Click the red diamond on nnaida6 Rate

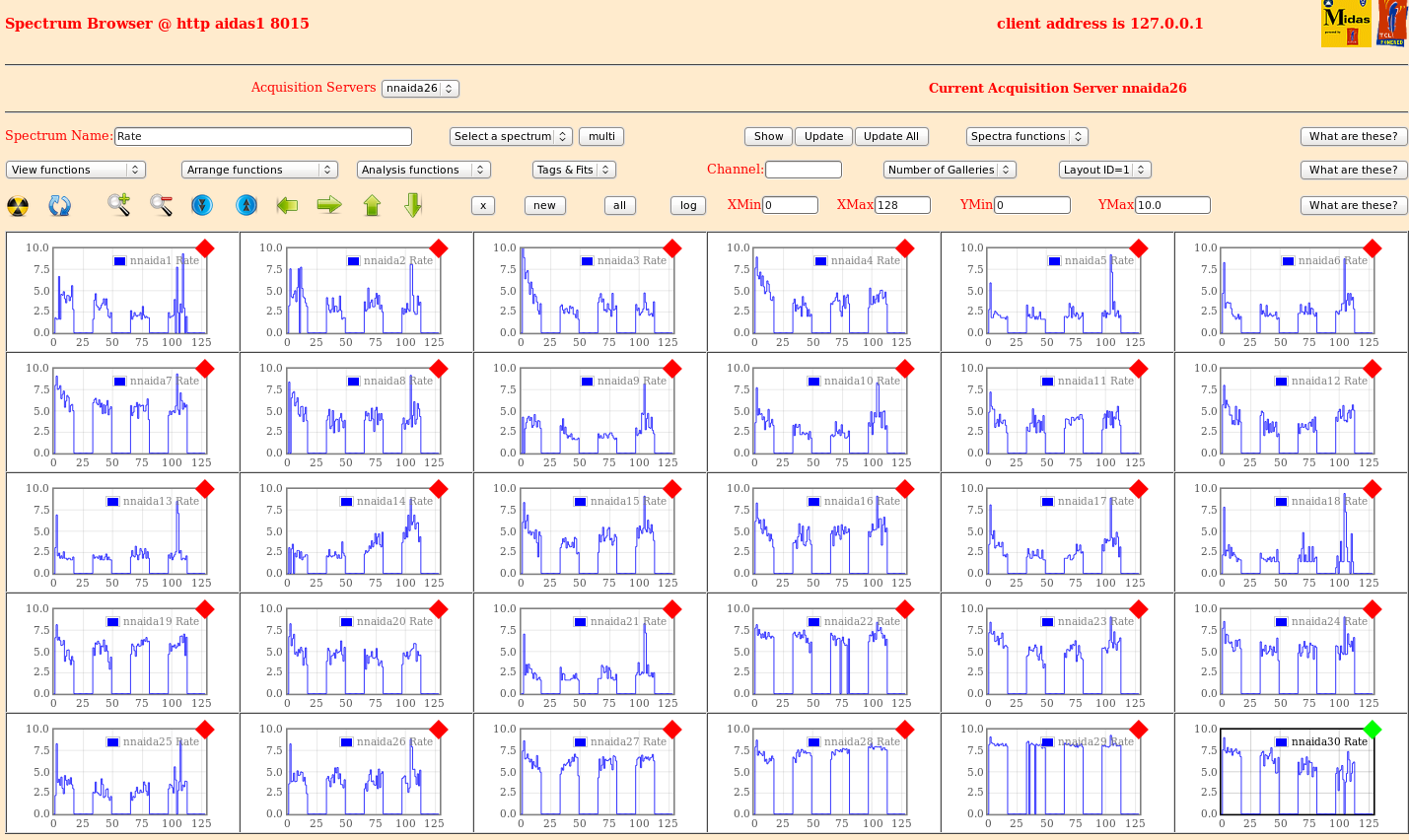point(1373,248)
